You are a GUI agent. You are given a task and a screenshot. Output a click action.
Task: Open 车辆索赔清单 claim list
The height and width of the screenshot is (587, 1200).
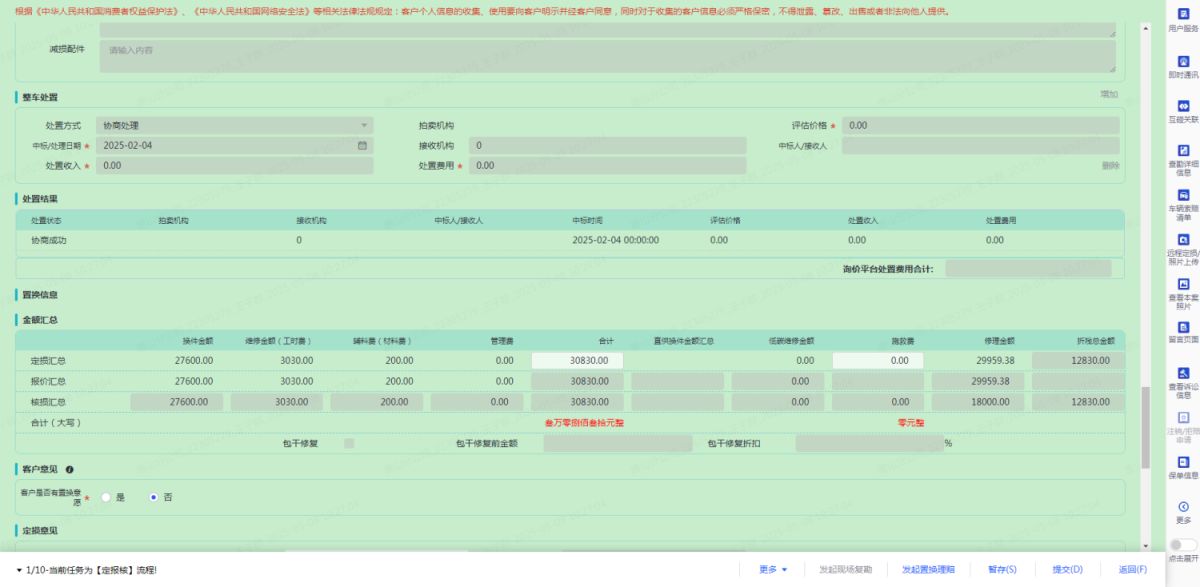pyautogui.click(x=1183, y=196)
